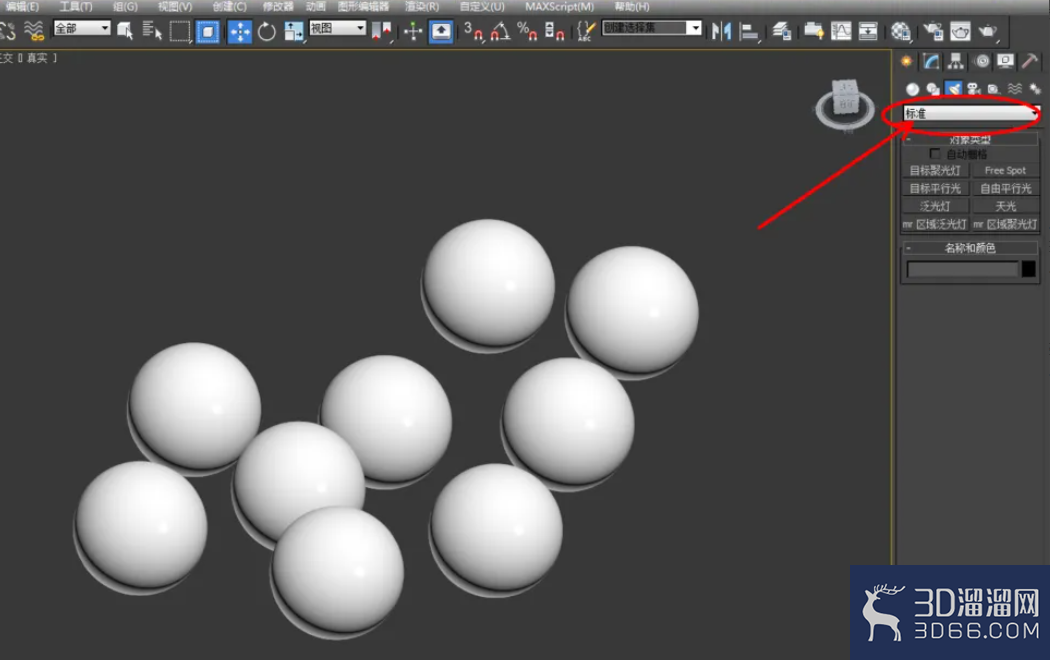The image size is (1050, 660).
Task: Click the Edit Named Selection Sets icon
Action: [x=586, y=31]
